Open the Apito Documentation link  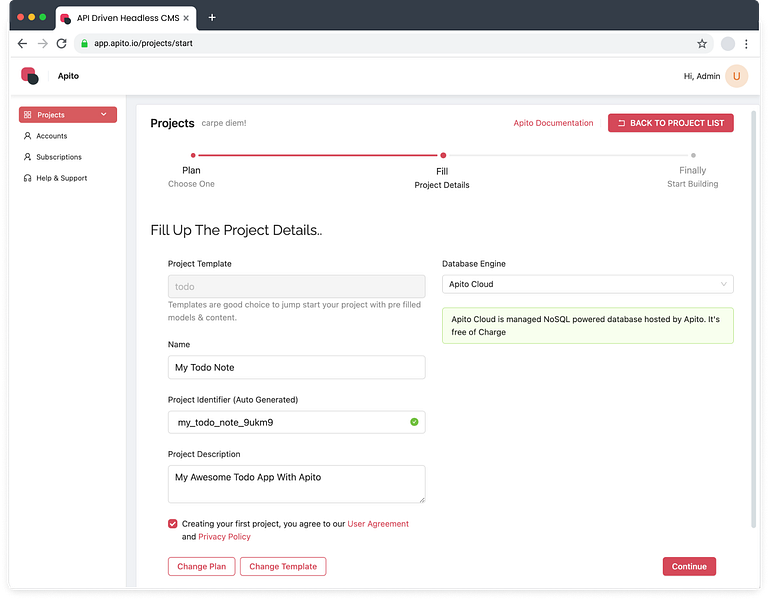(x=553, y=123)
